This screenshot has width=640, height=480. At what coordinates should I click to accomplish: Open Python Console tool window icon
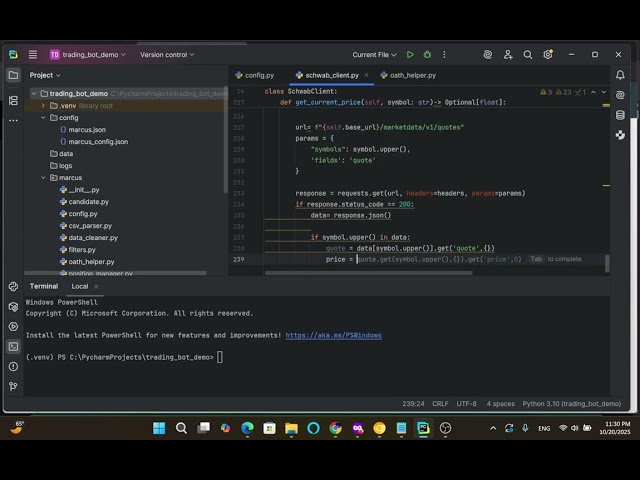13,287
